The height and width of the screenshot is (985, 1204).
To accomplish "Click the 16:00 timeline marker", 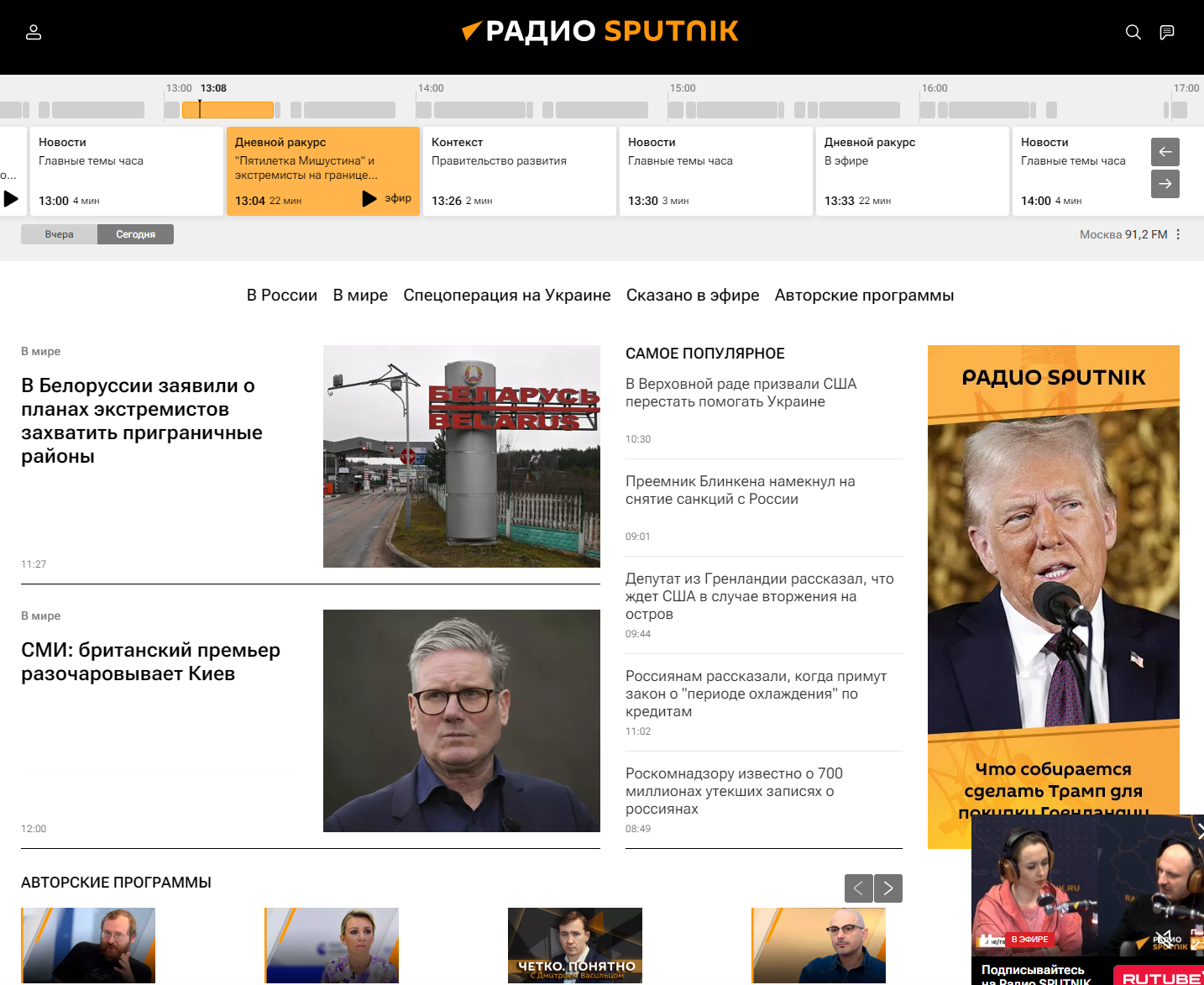I will (x=934, y=88).
